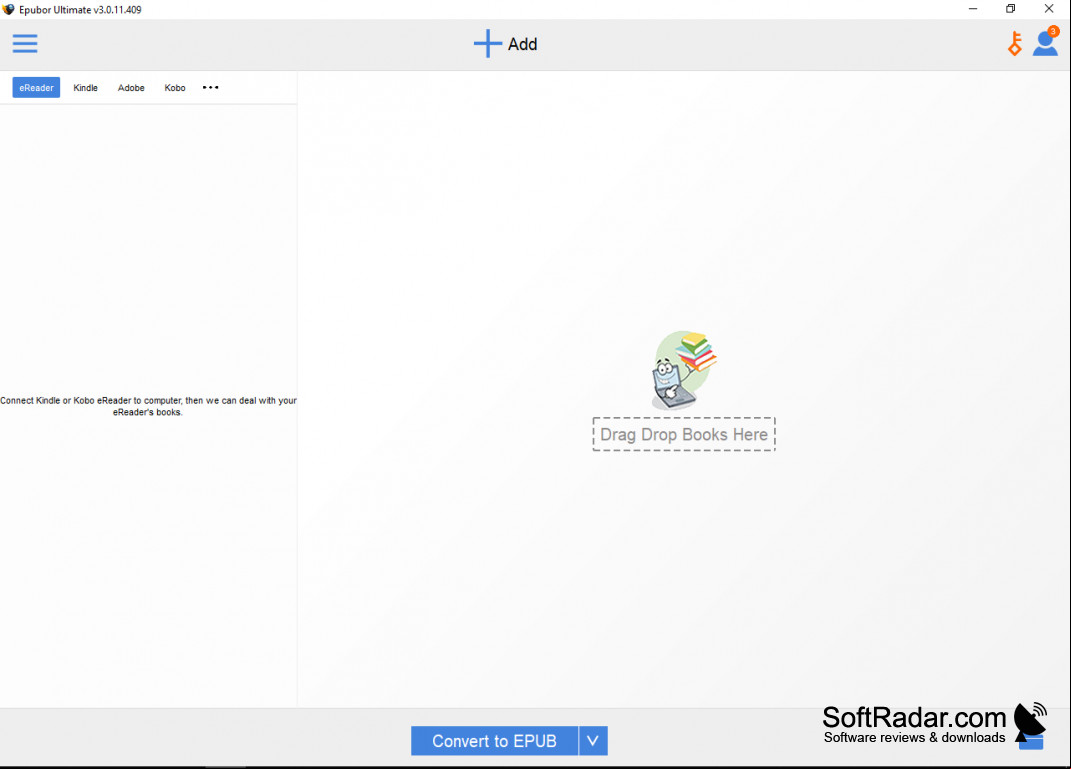Switch to the Kindle tab

[x=85, y=87]
